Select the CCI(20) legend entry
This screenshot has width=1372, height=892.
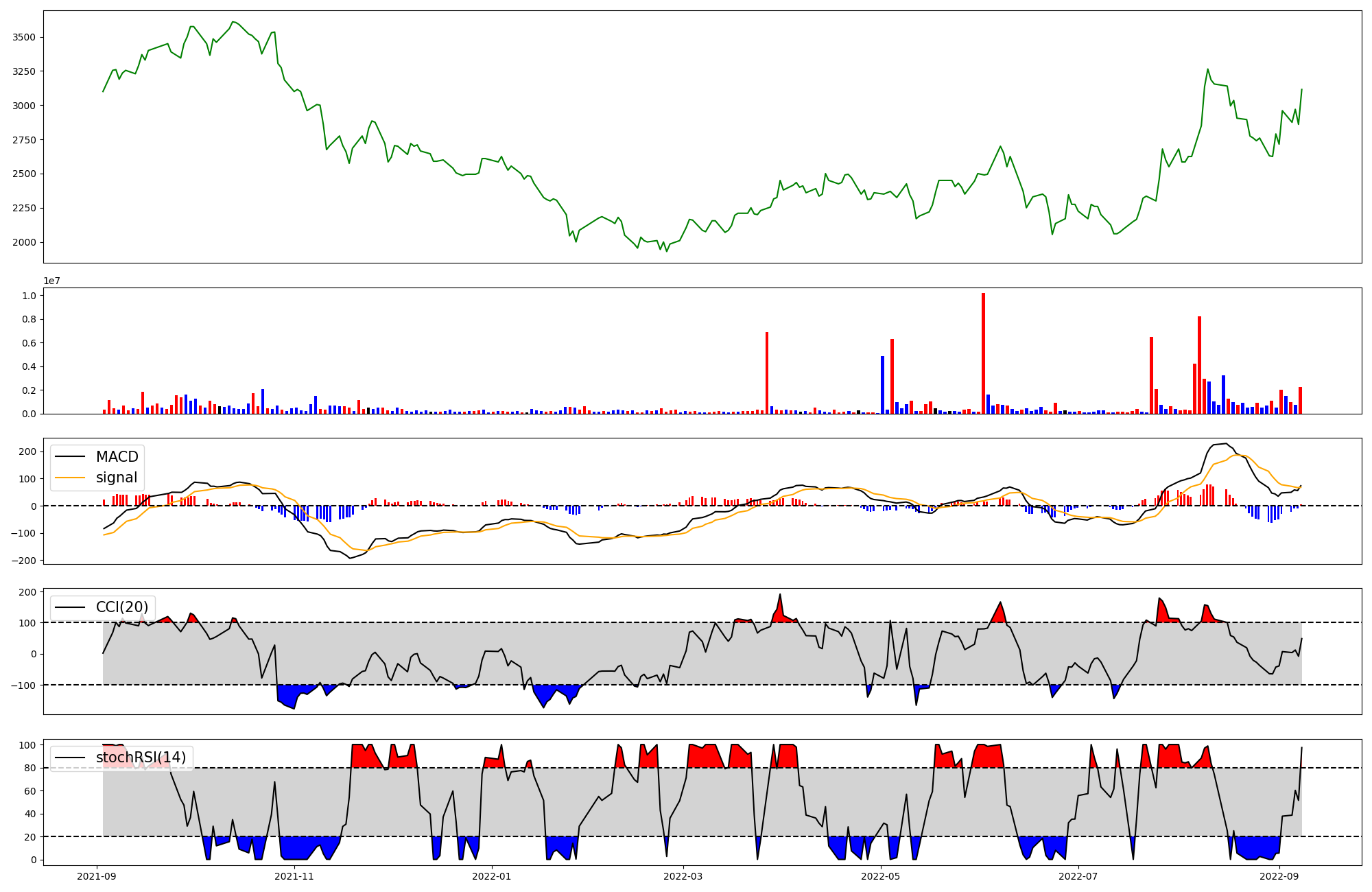click(122, 607)
